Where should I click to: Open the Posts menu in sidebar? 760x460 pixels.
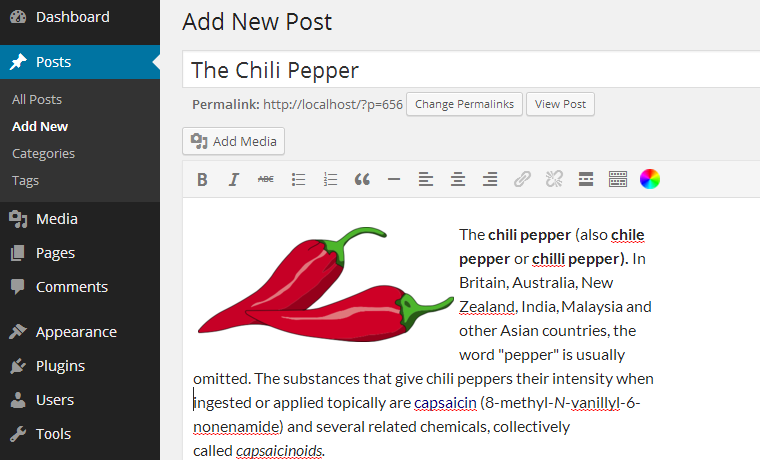[80, 62]
